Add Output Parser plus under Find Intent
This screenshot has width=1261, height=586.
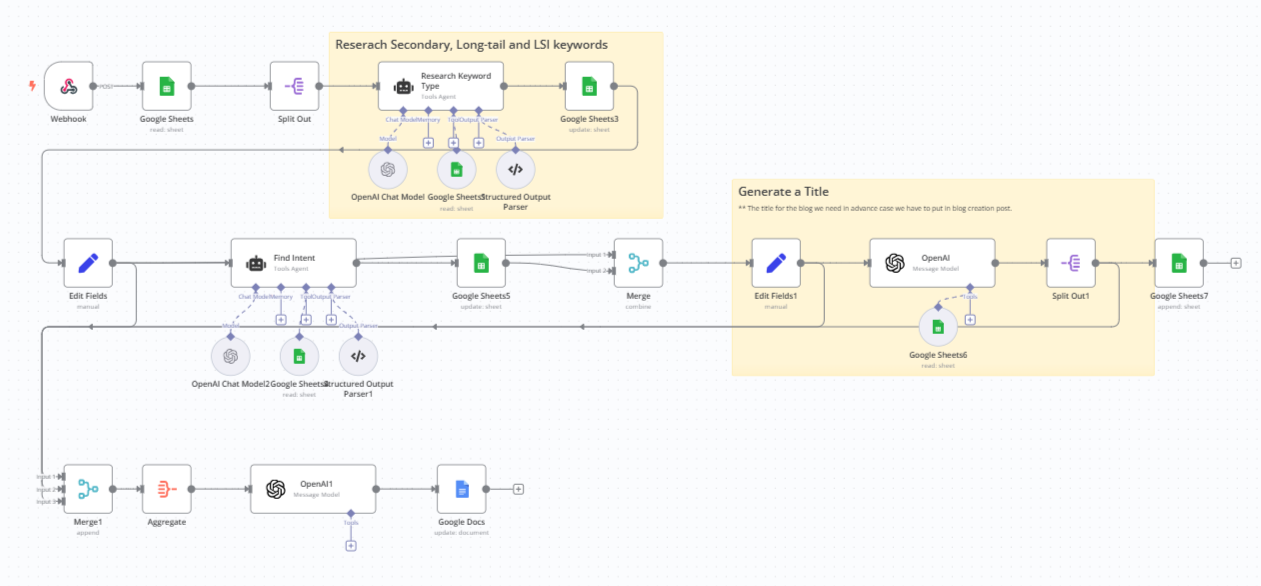[x=331, y=320]
